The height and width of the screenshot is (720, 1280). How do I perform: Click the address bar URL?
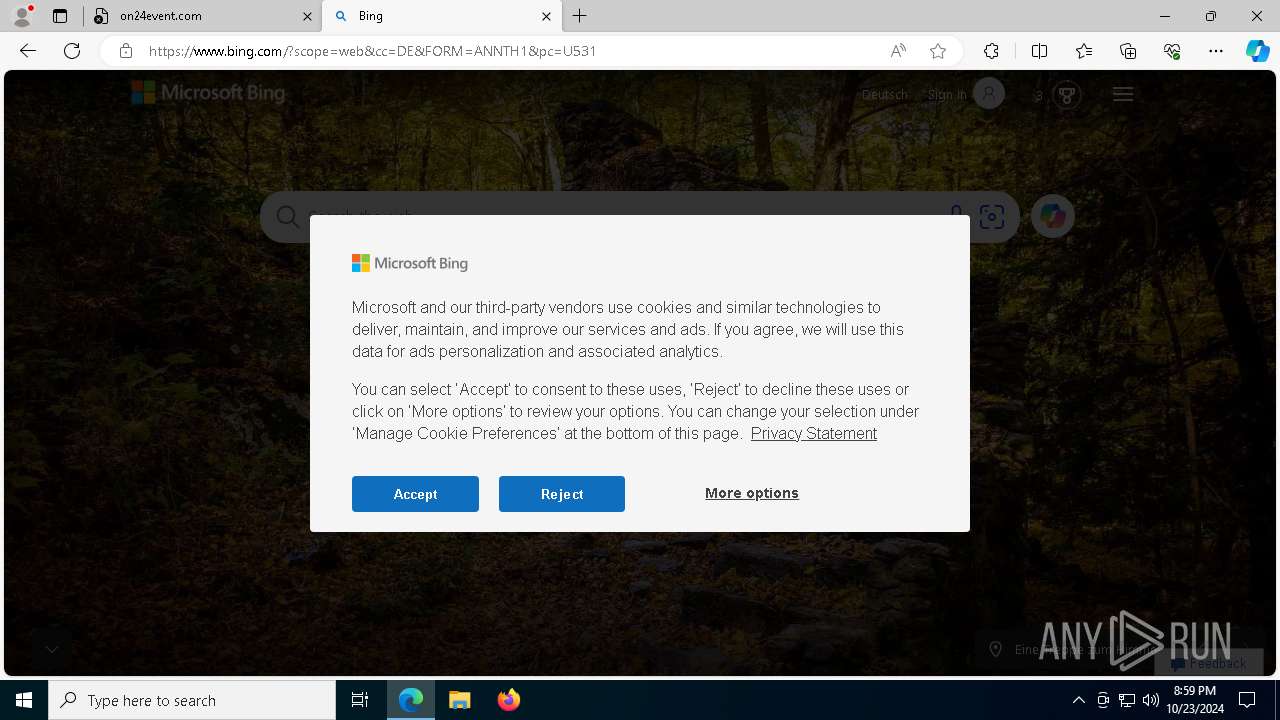pos(372,51)
